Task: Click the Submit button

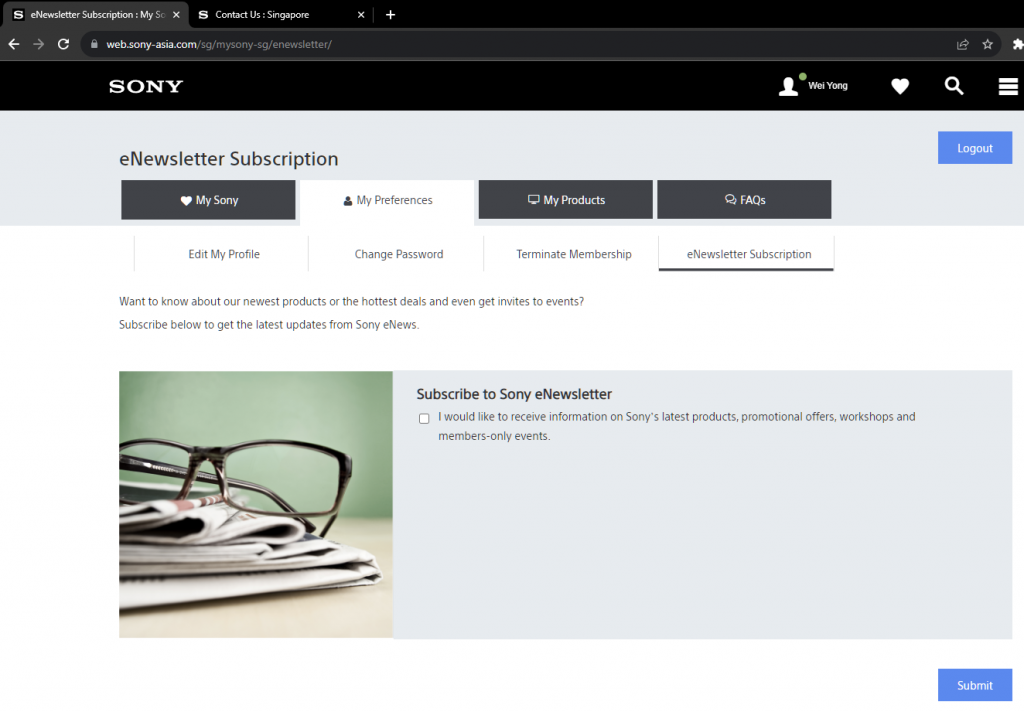Action: click(975, 685)
